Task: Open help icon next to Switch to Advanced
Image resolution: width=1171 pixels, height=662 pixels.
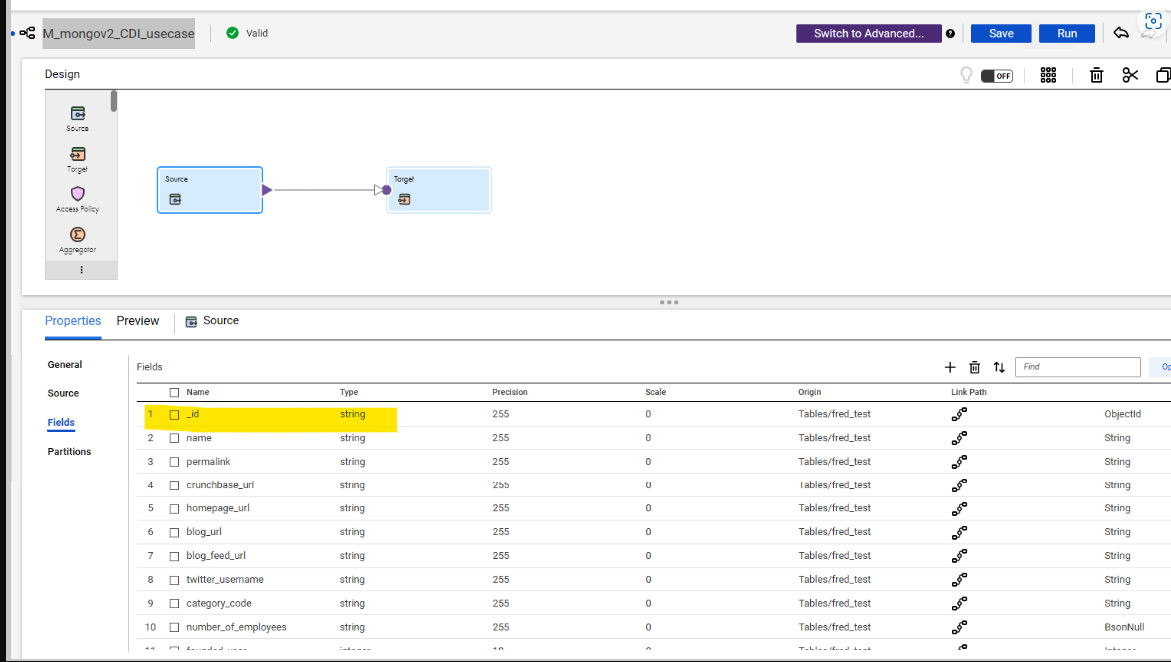Action: pos(950,34)
